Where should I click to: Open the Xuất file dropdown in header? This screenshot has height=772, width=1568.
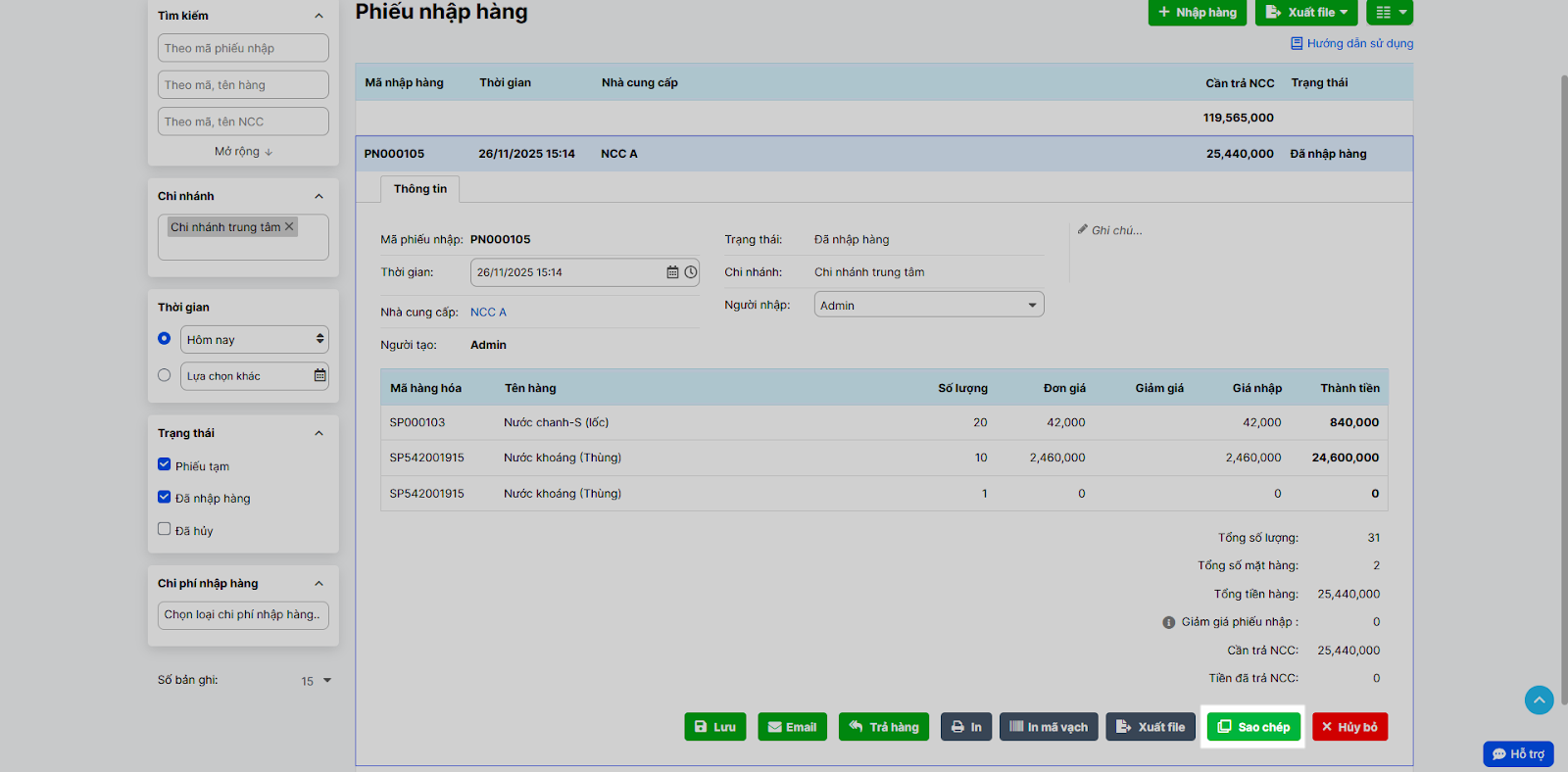tap(1306, 13)
